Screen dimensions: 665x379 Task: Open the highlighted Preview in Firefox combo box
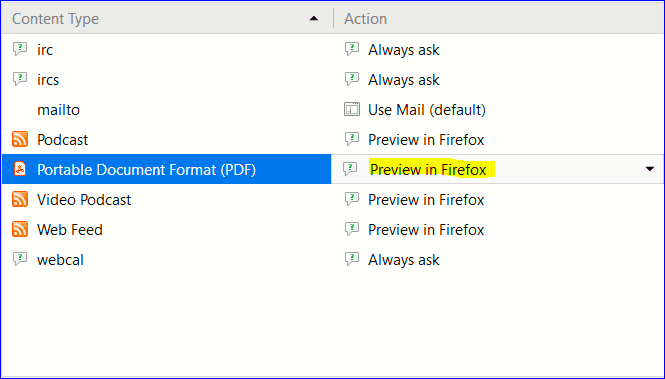click(497, 169)
